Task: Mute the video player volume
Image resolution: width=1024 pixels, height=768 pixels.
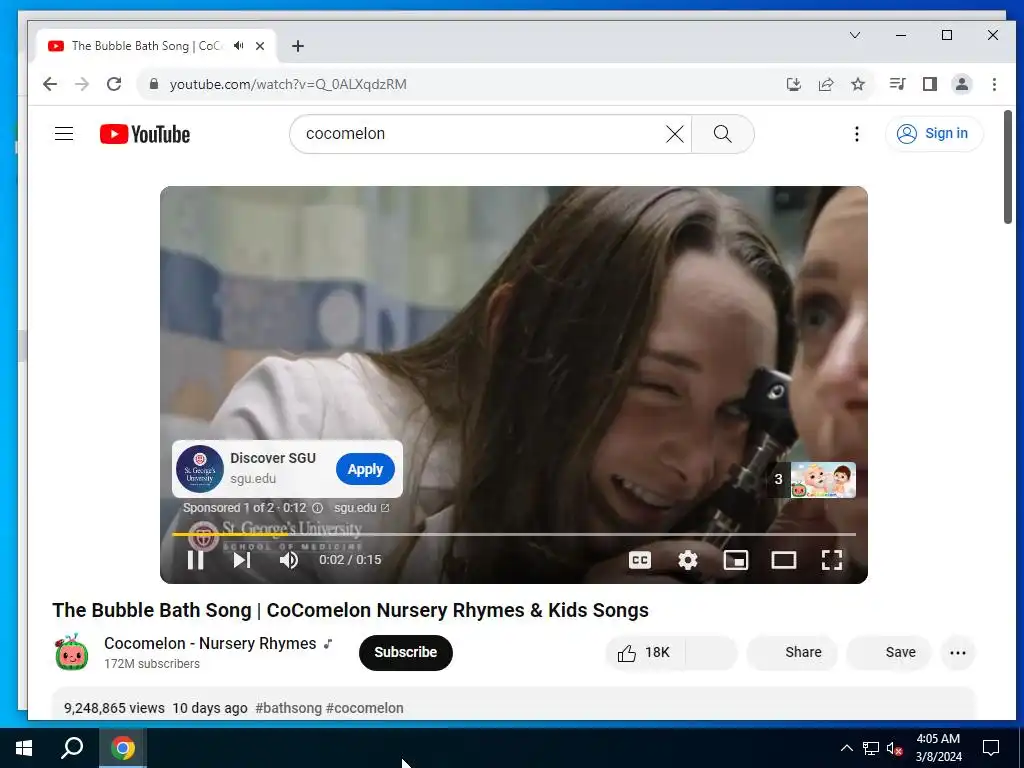Action: (289, 560)
